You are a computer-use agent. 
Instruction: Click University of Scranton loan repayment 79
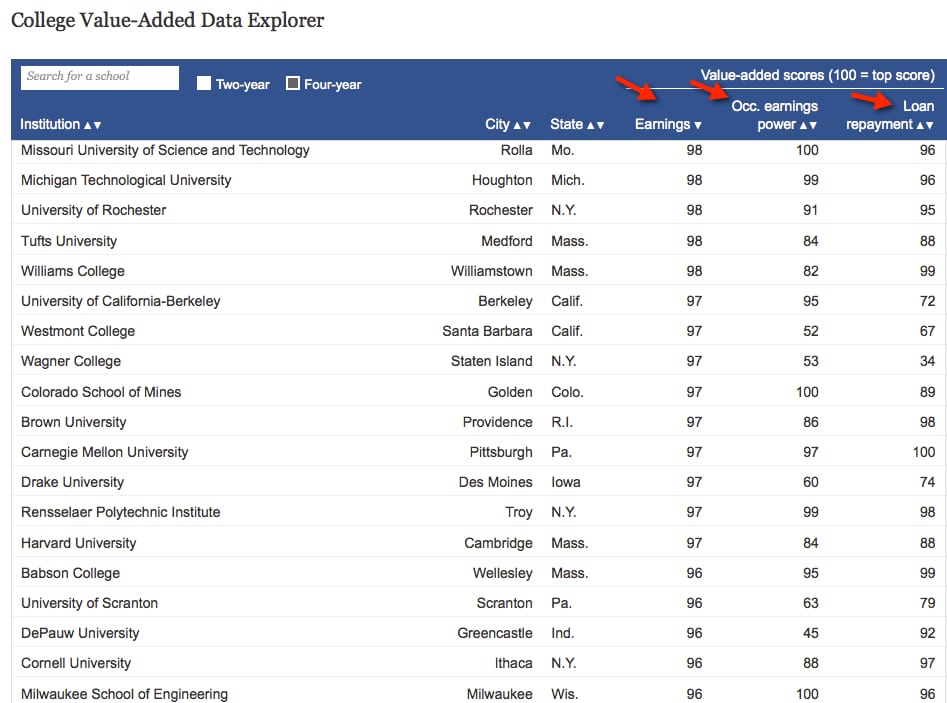coord(927,603)
